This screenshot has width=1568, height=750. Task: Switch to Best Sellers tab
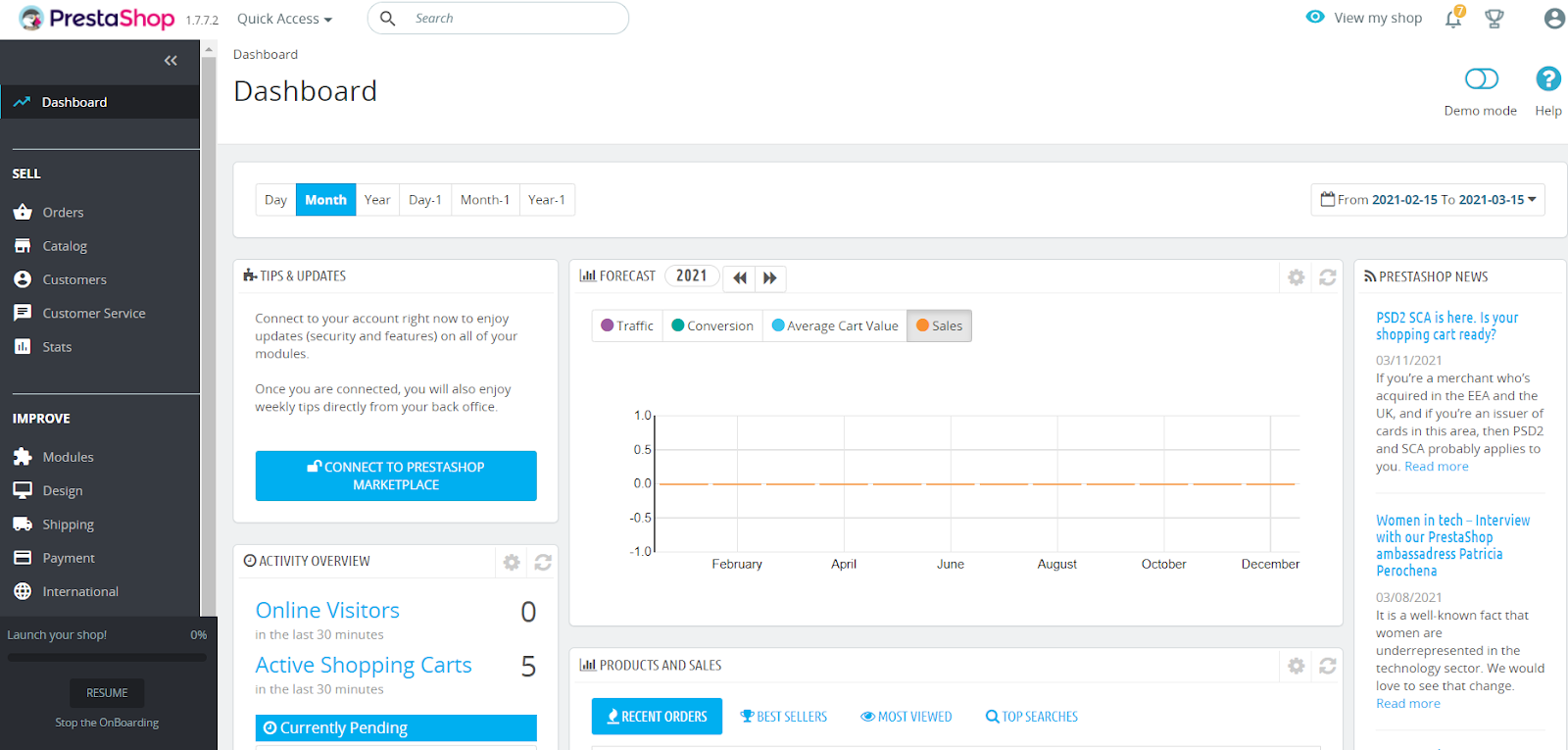coord(784,717)
